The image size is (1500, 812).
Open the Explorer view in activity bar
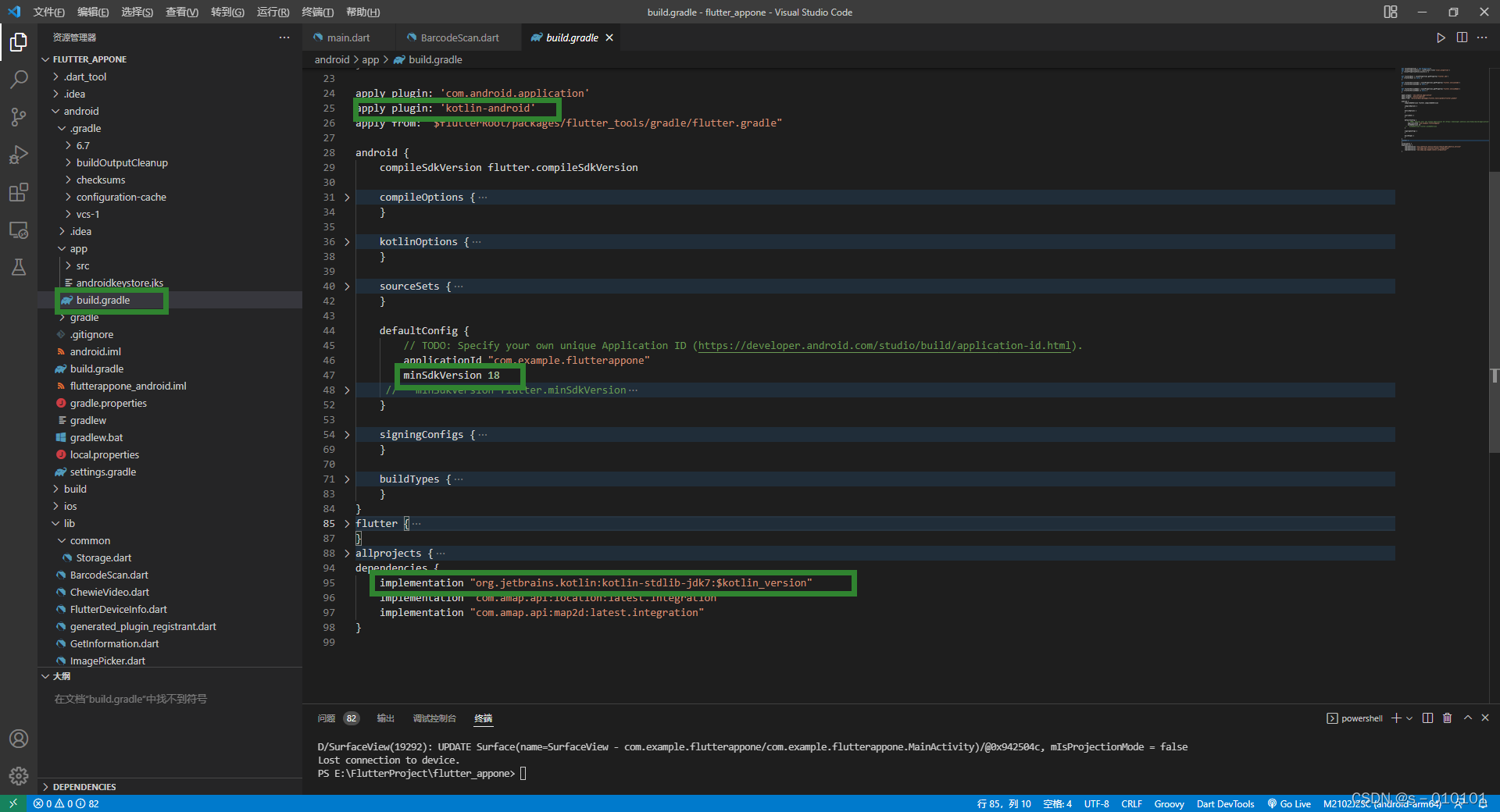[x=19, y=42]
